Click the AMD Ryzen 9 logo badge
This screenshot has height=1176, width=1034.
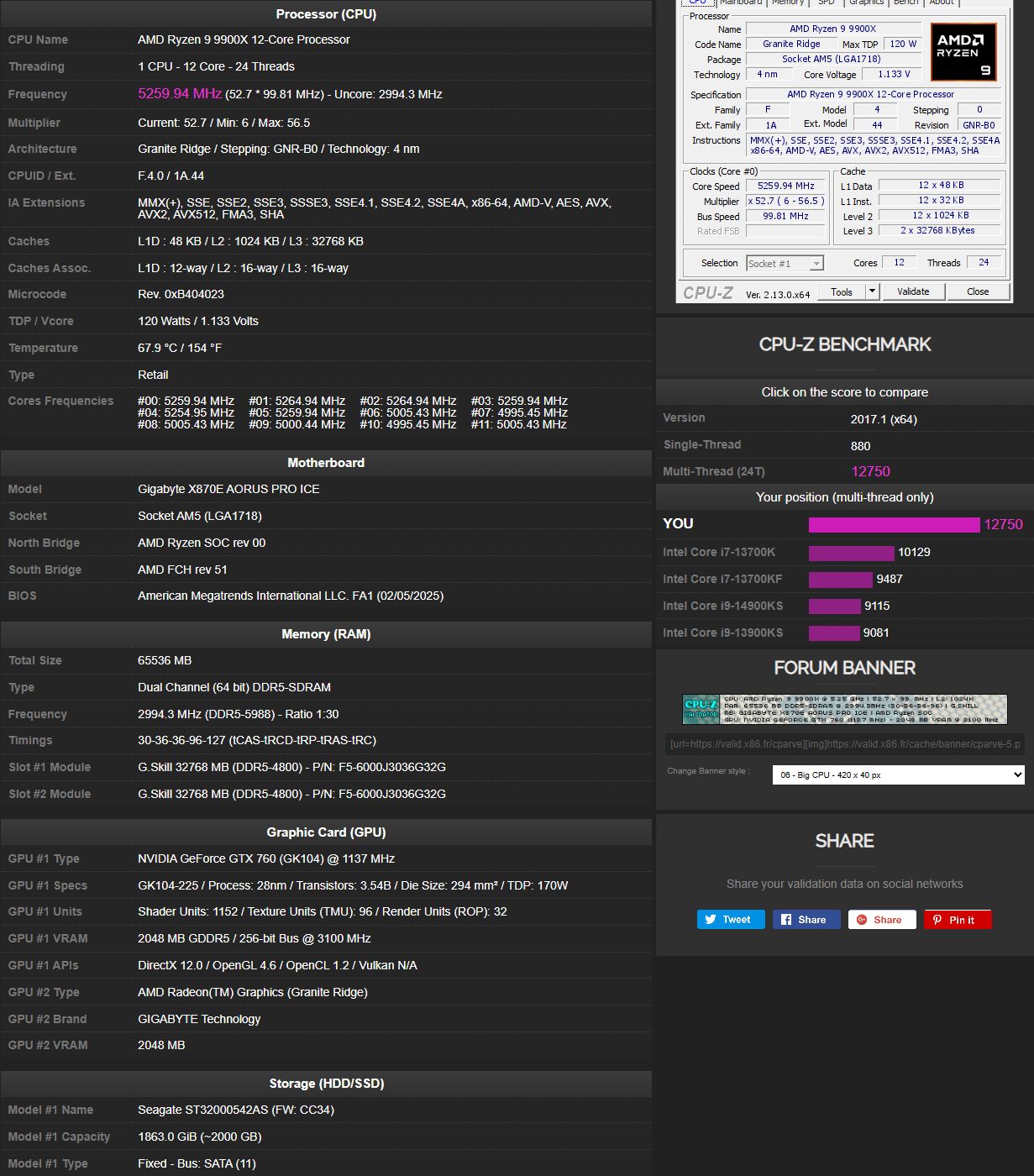tap(963, 52)
